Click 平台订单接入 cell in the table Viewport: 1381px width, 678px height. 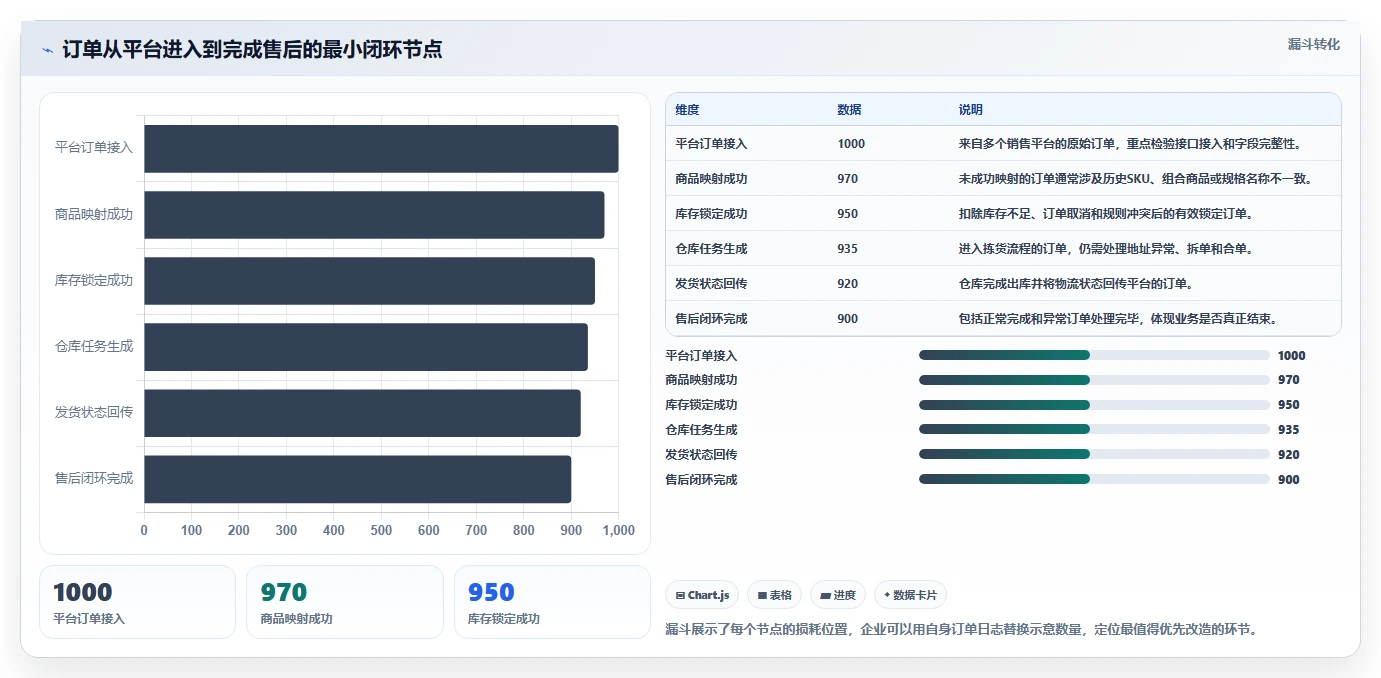[x=711, y=144]
